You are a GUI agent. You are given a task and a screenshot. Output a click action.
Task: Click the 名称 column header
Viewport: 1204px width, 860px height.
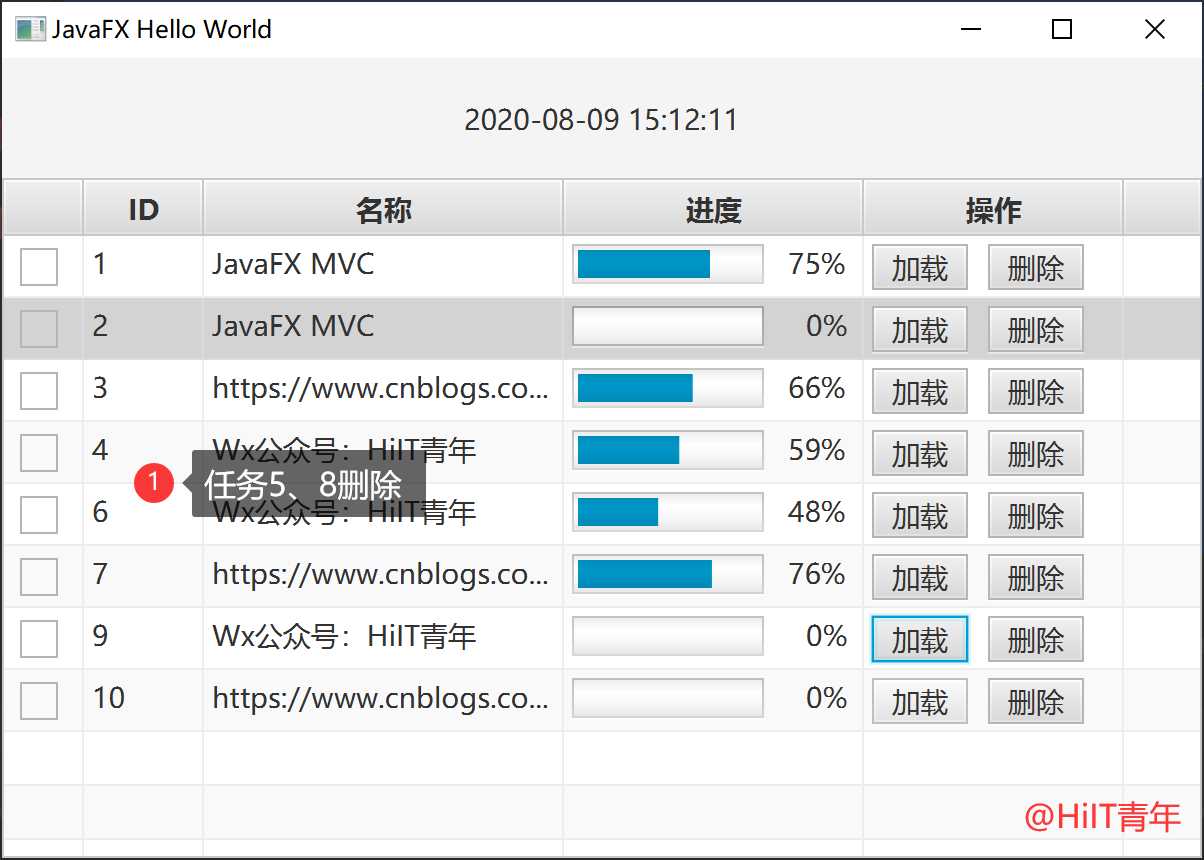pos(383,209)
